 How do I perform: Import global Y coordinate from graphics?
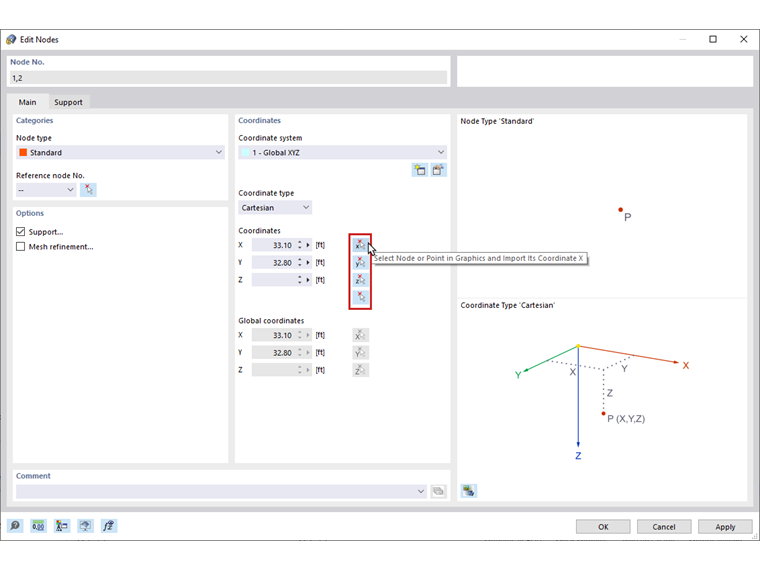pos(360,352)
